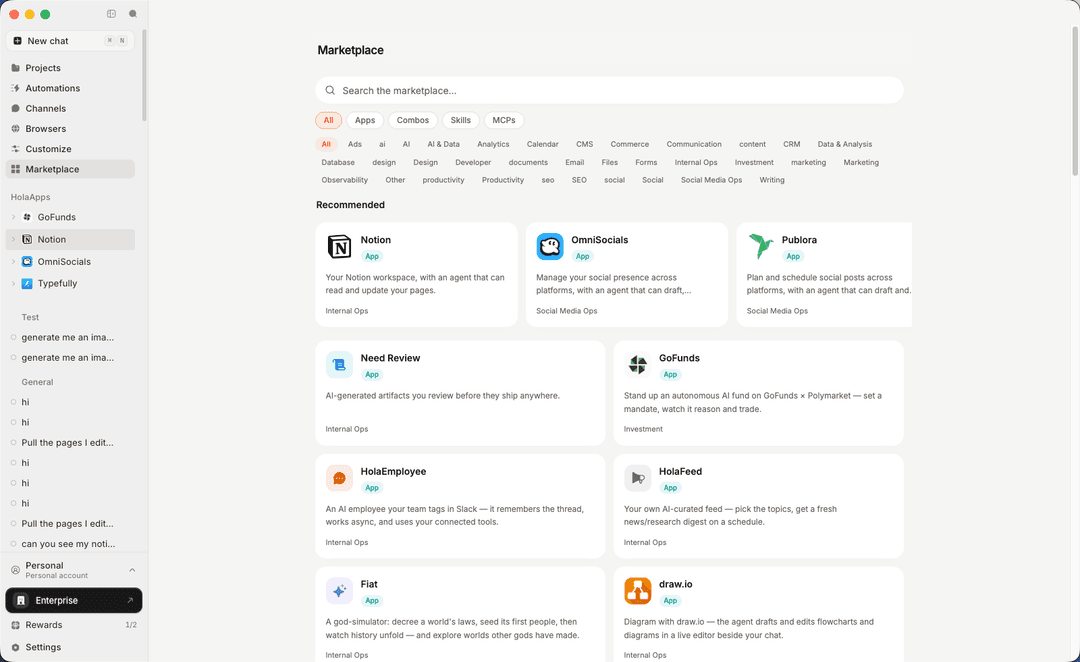The width and height of the screenshot is (1080, 662).
Task: Click the OmniSocials sidebar app icon
Action: pyautogui.click(x=27, y=262)
